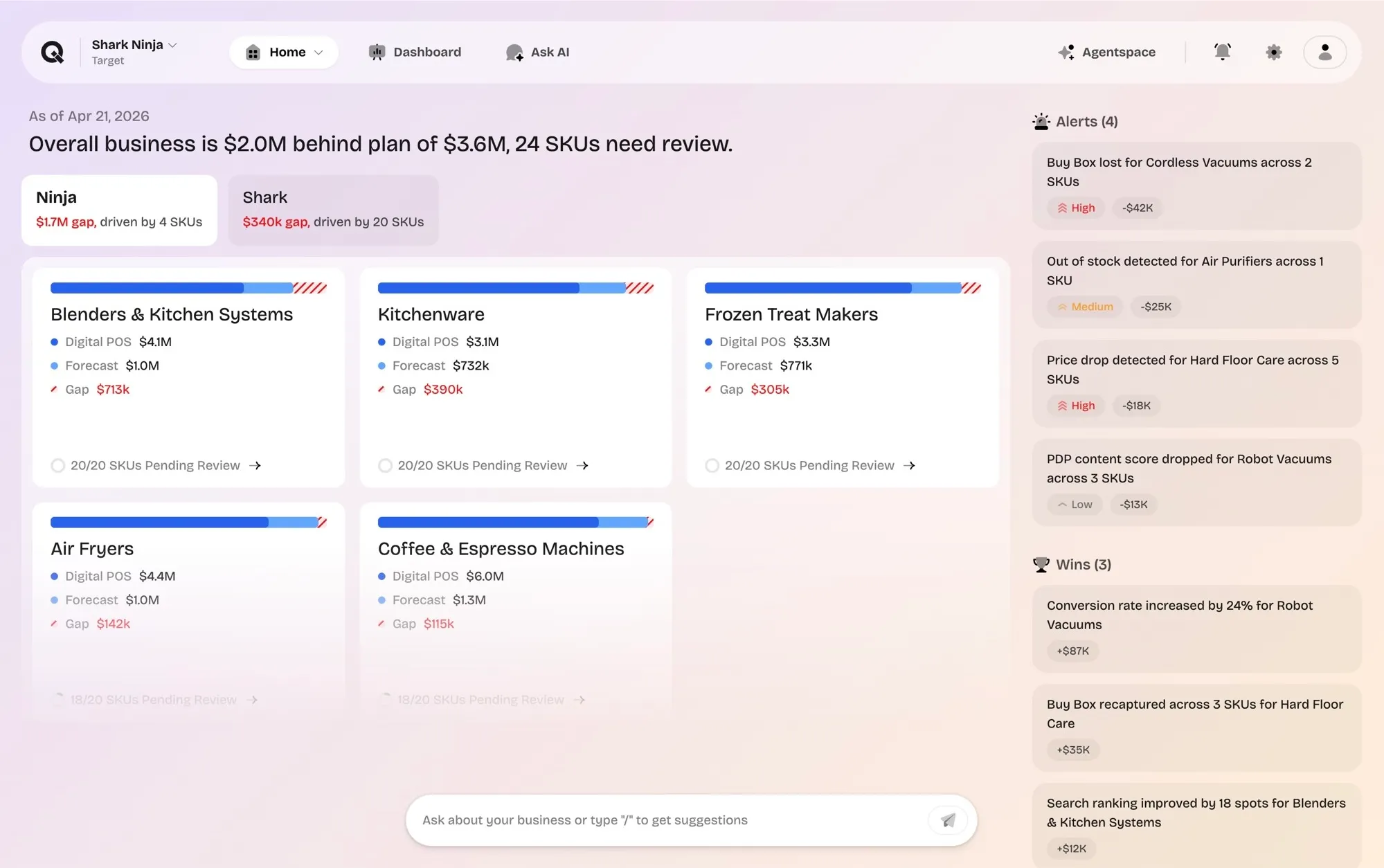This screenshot has width=1384, height=868.
Task: Click the Ask AI chat icon
Action: click(514, 53)
